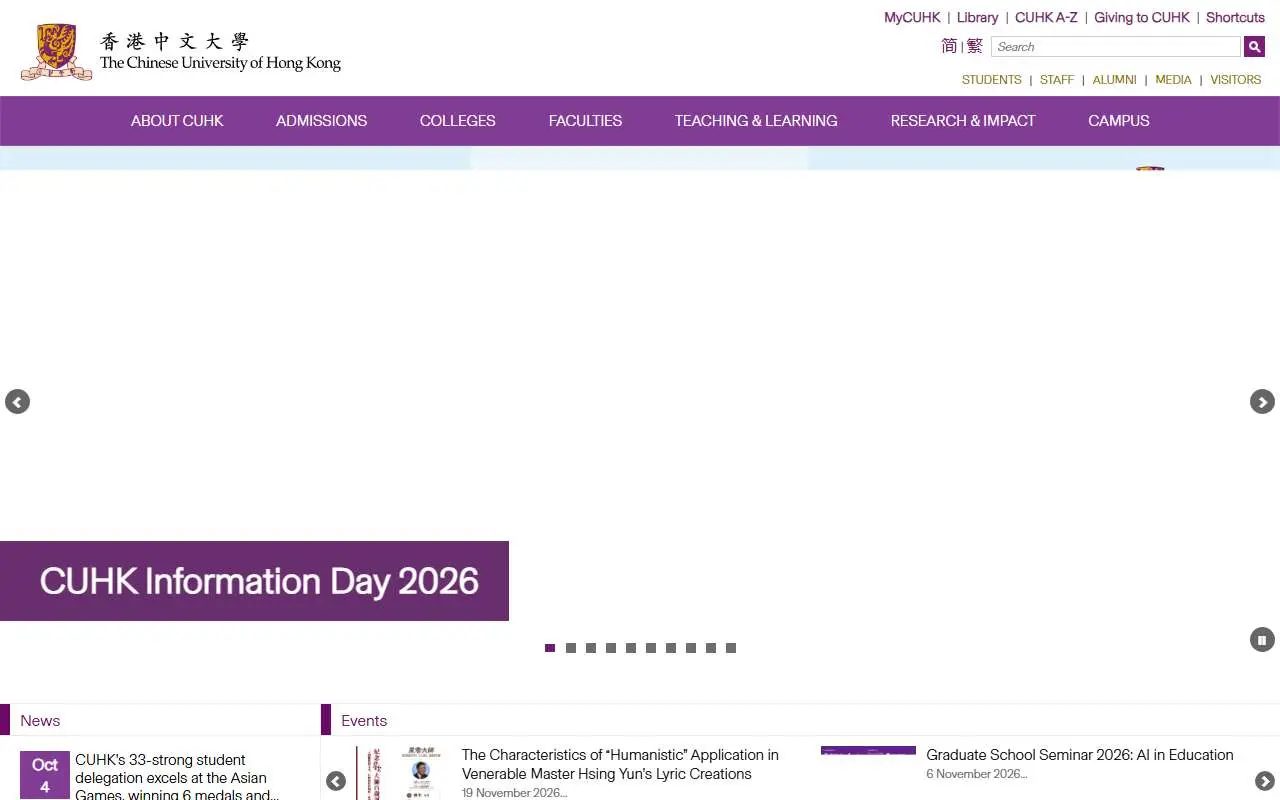This screenshot has width=1280, height=800.
Task: Select the seventh slide indicator dot
Action: coord(671,648)
